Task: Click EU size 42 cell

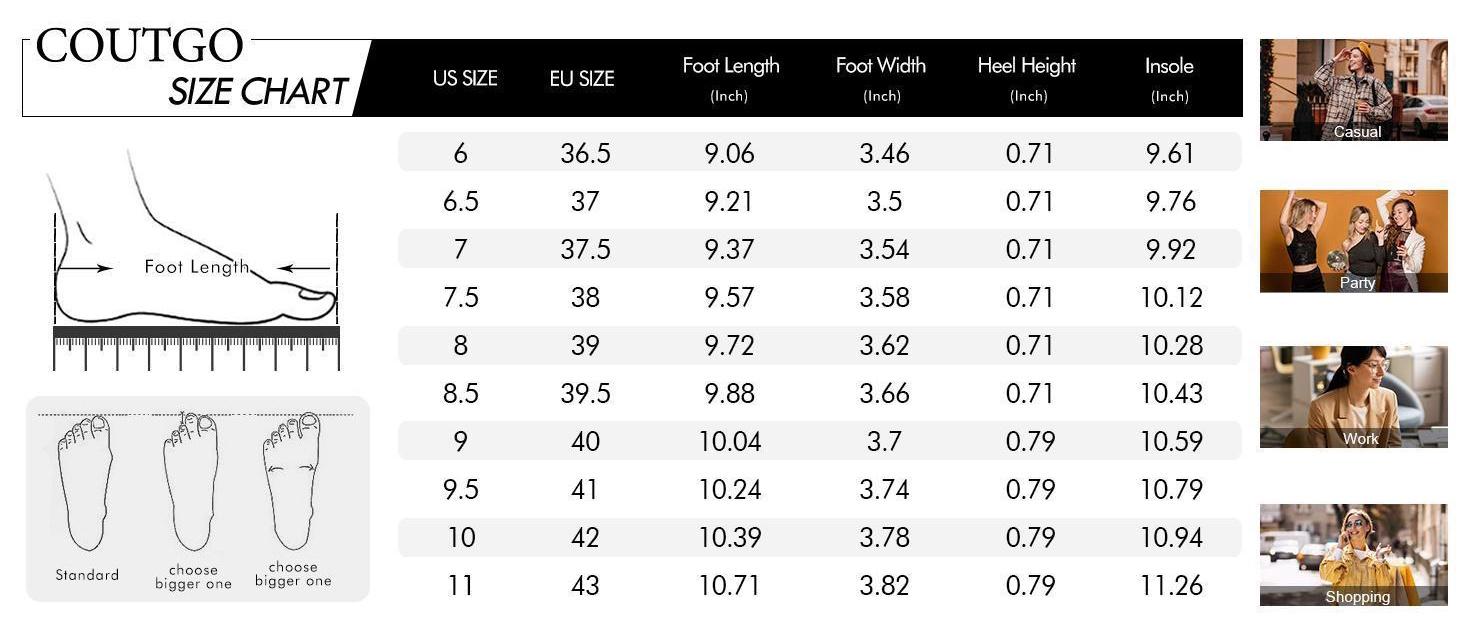Action: click(x=585, y=537)
